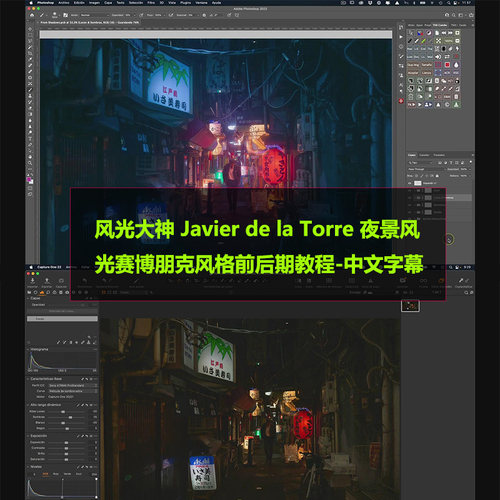Toggle the top layer group's eye visibility icon
This screenshot has width=500, height=500.
coord(409,183)
